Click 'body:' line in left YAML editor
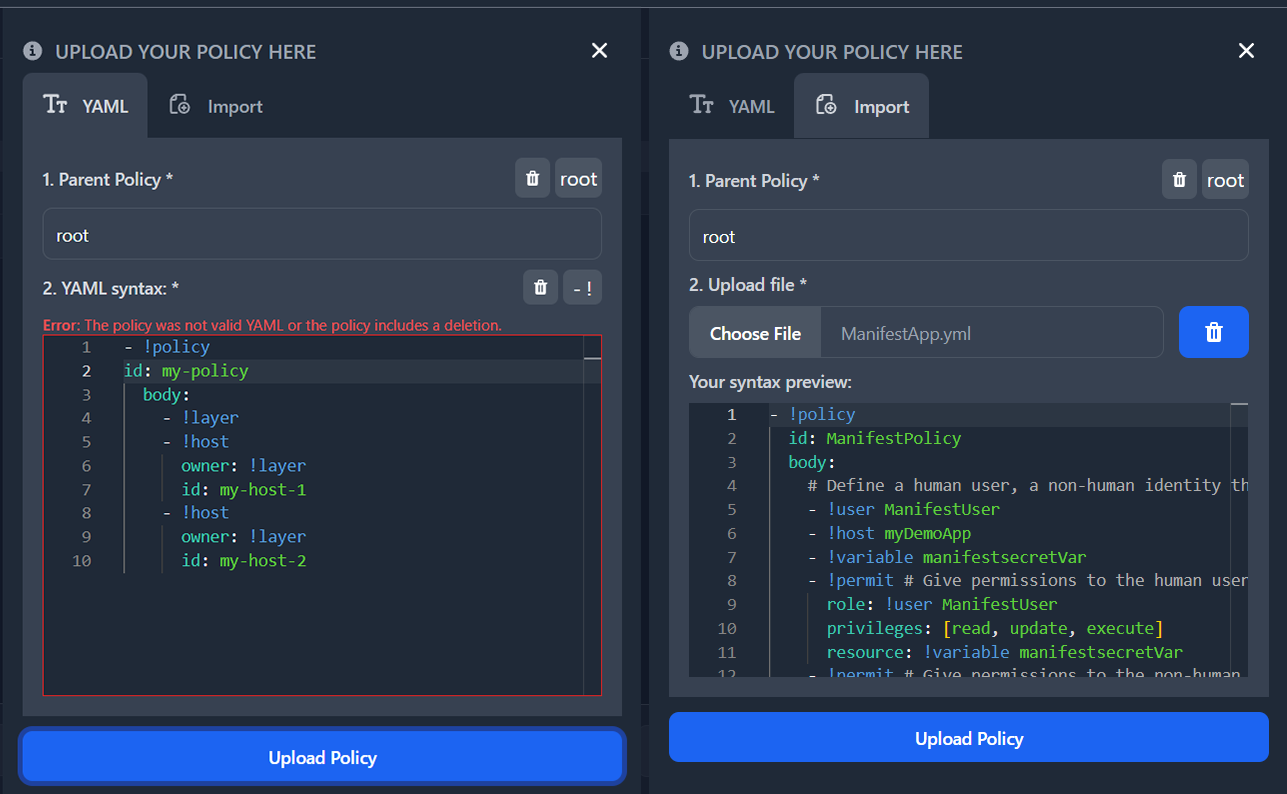Image resolution: width=1287 pixels, height=794 pixels. (166, 394)
